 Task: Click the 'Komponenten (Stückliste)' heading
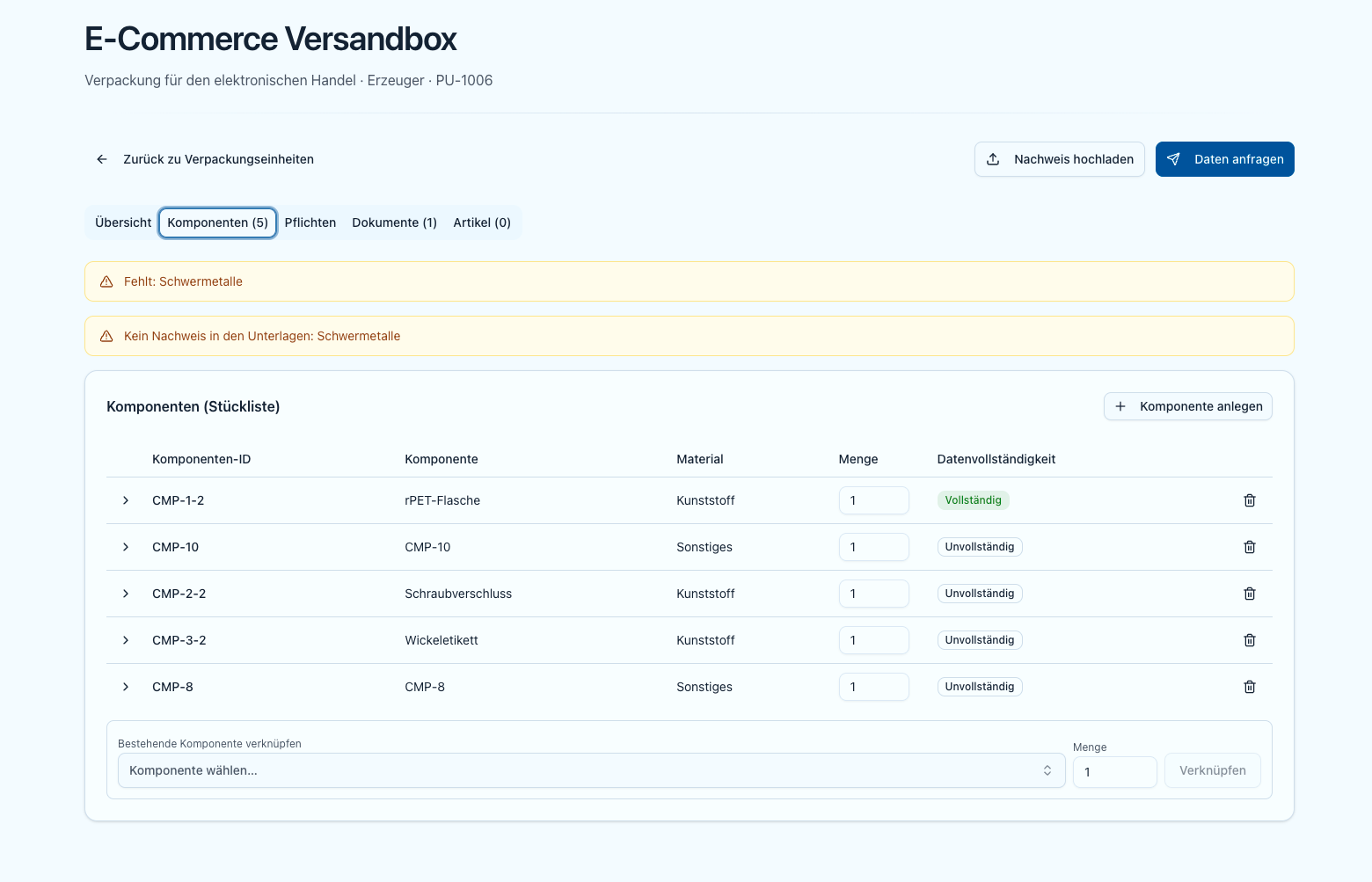coord(193,406)
